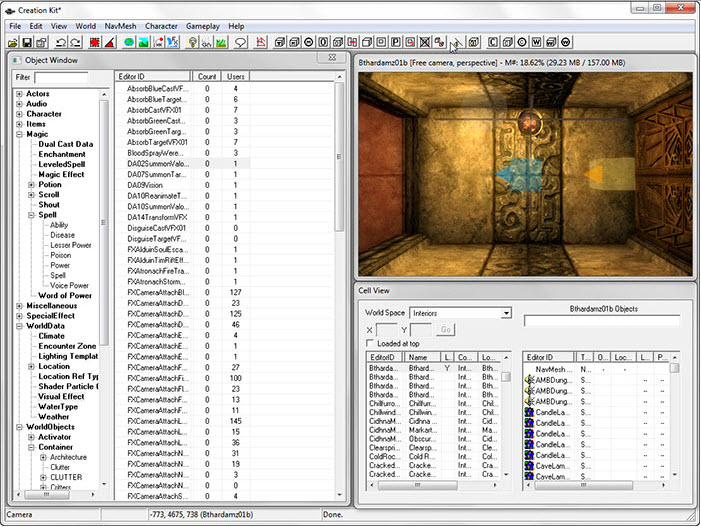Click the boxed letter C toolbar icon
701x527 pixels.
pos(492,42)
